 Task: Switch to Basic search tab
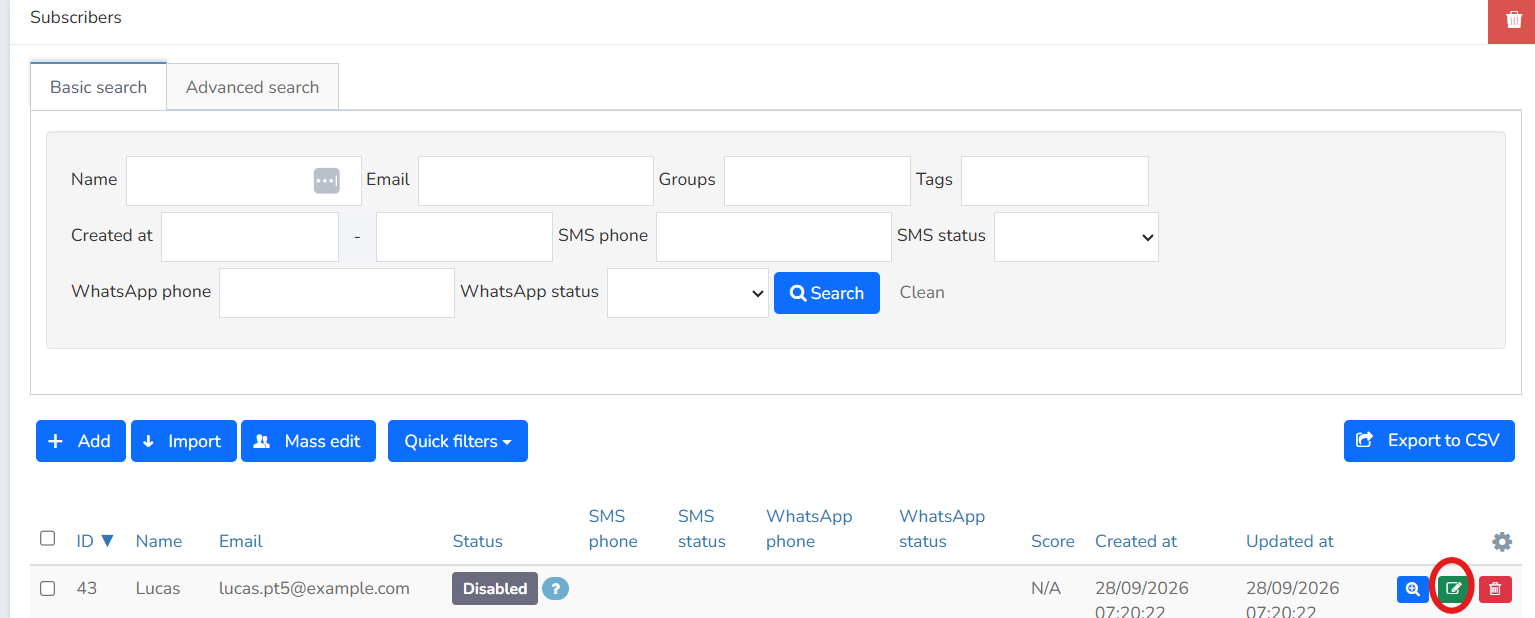(98, 87)
